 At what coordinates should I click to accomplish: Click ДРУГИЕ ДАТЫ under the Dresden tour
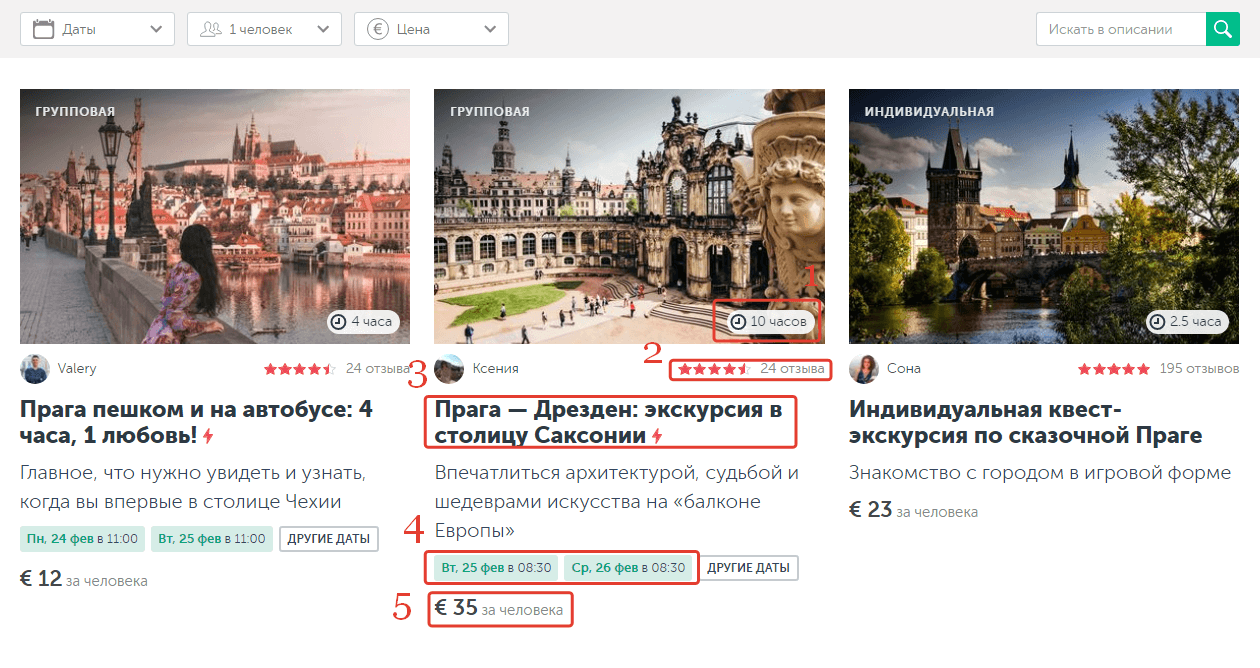748,568
